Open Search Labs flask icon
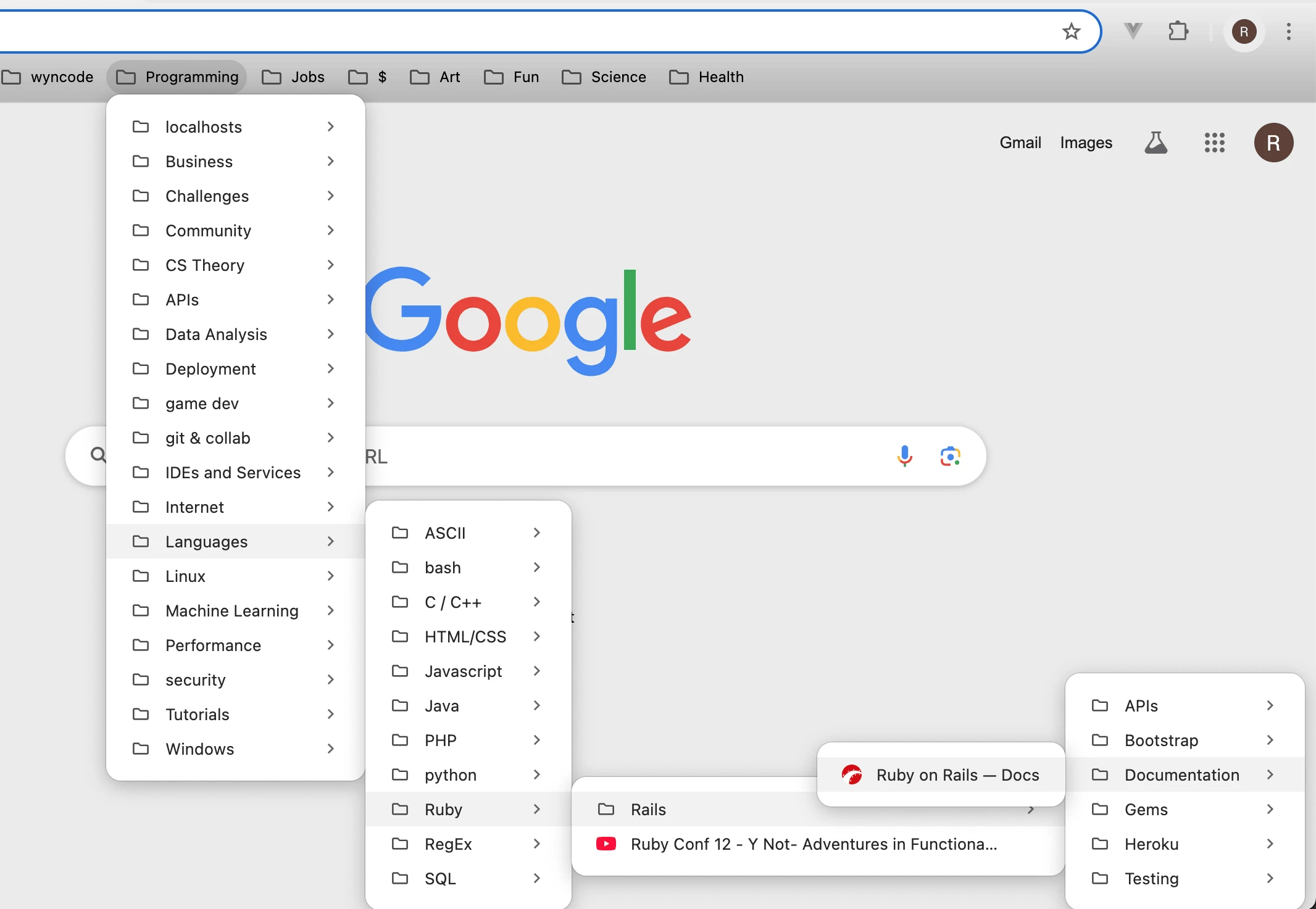 point(1156,143)
